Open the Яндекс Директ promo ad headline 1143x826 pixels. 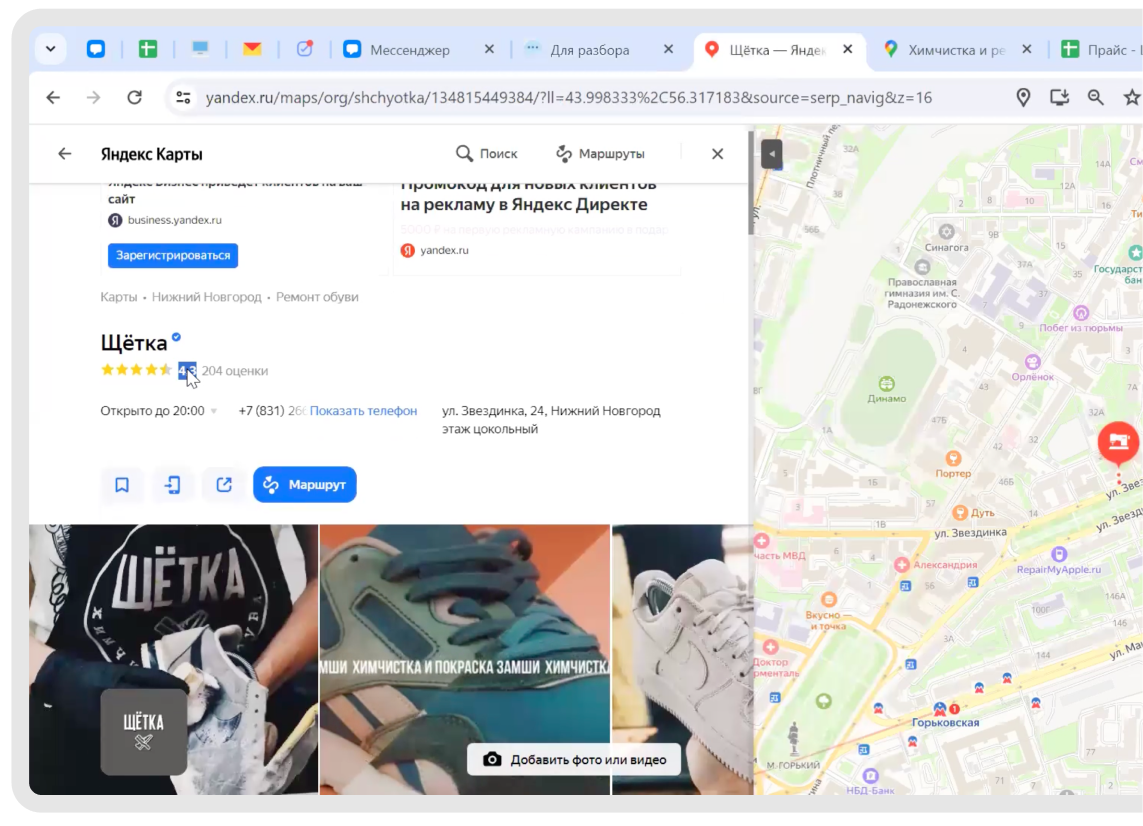tap(529, 195)
